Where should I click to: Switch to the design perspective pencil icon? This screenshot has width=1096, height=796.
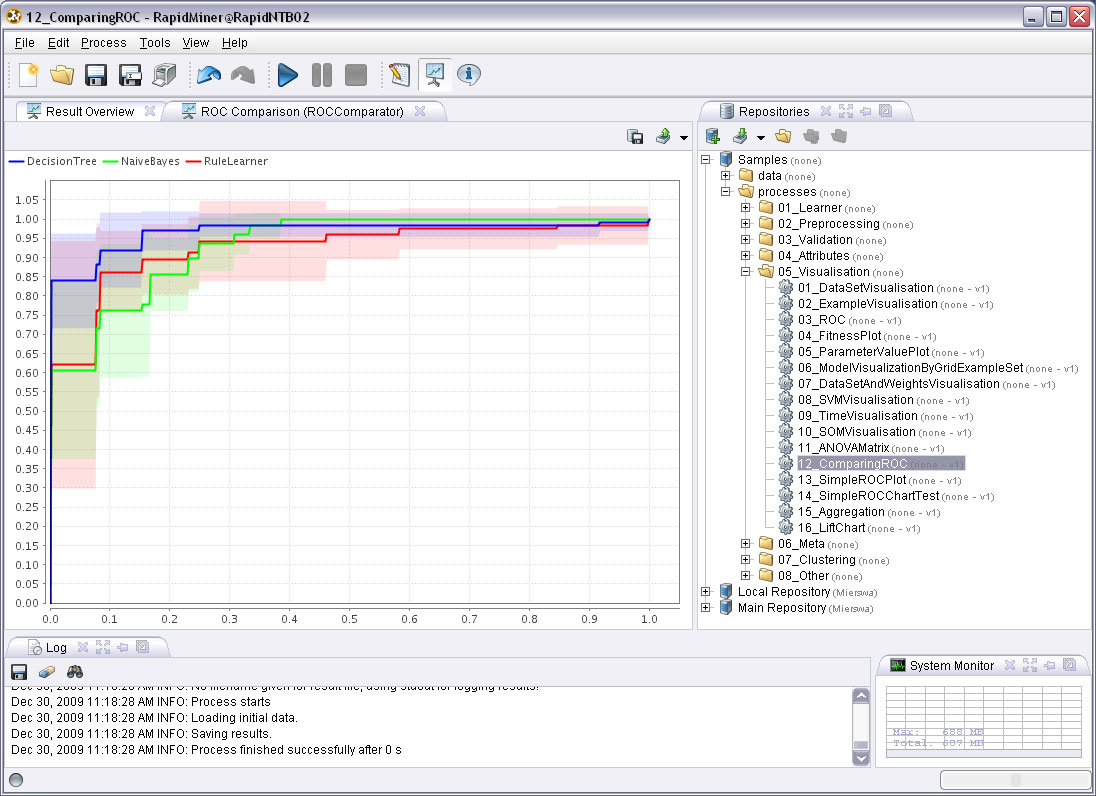coord(396,74)
